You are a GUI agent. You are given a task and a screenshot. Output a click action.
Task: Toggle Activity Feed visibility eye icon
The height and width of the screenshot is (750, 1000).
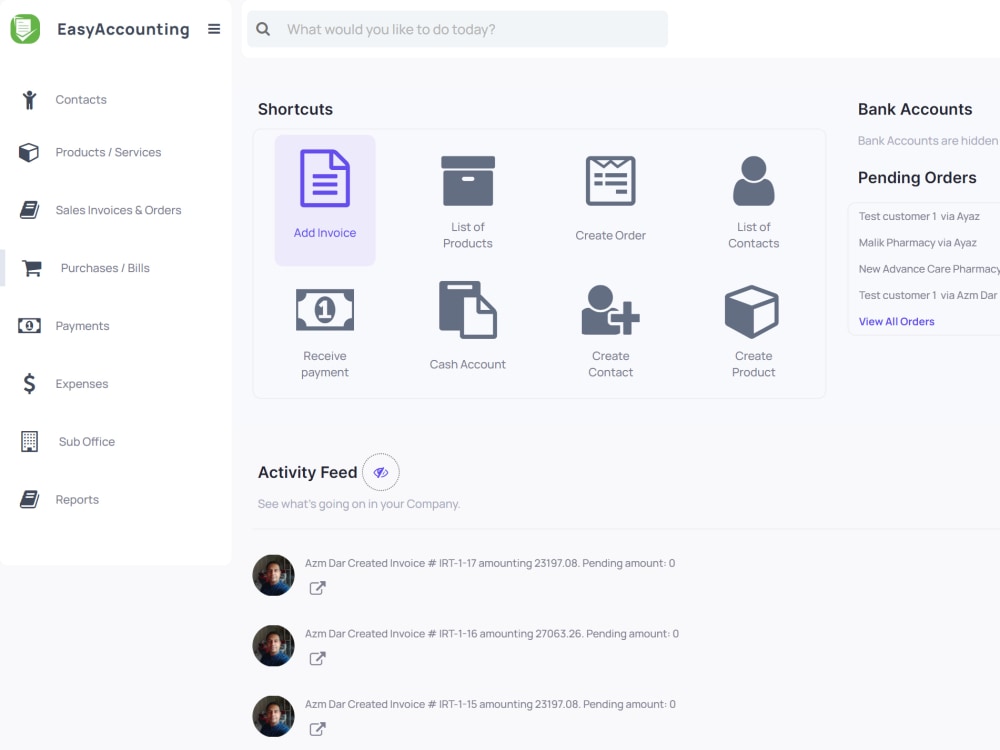click(381, 472)
